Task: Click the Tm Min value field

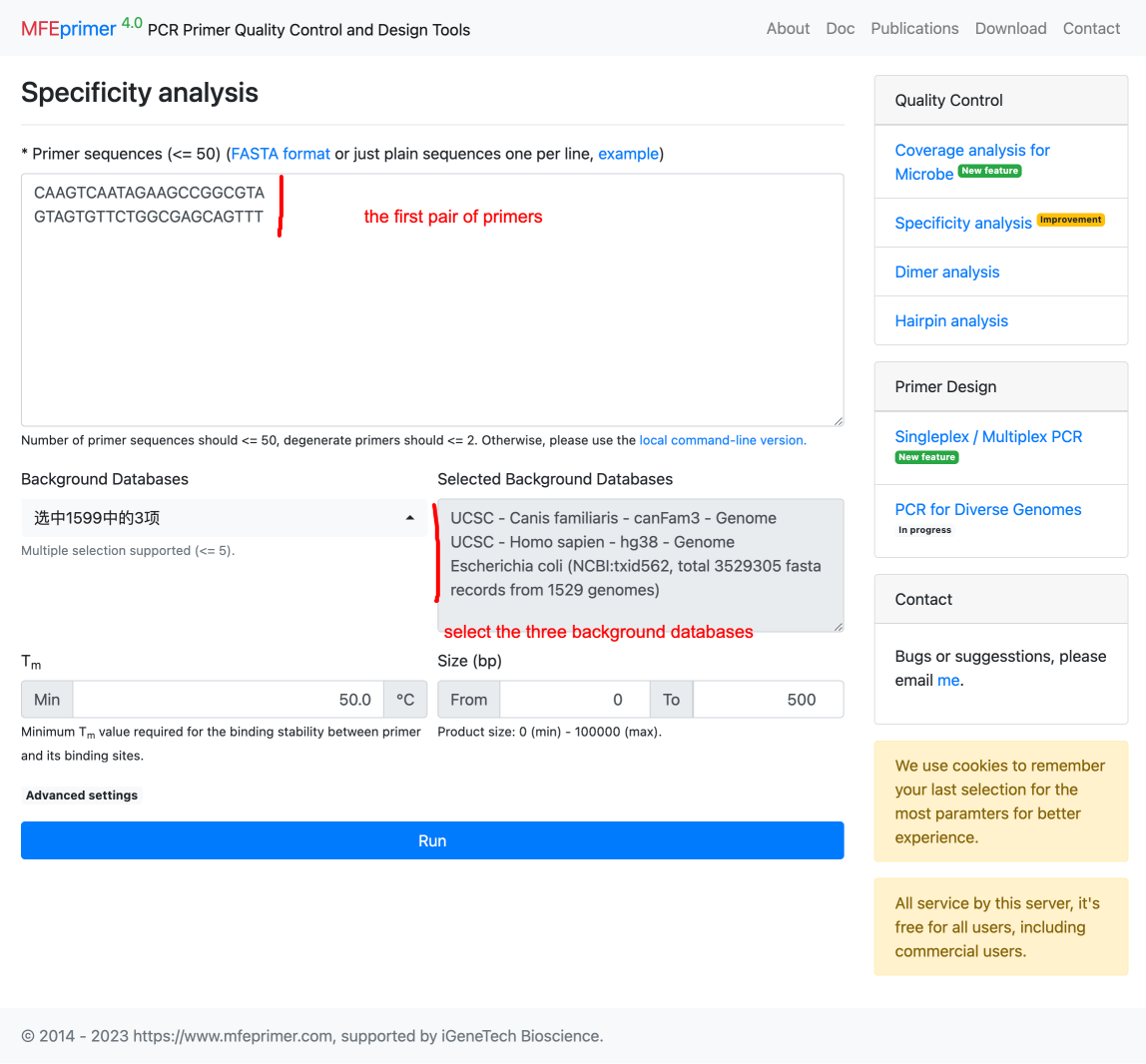Action: pyautogui.click(x=228, y=700)
